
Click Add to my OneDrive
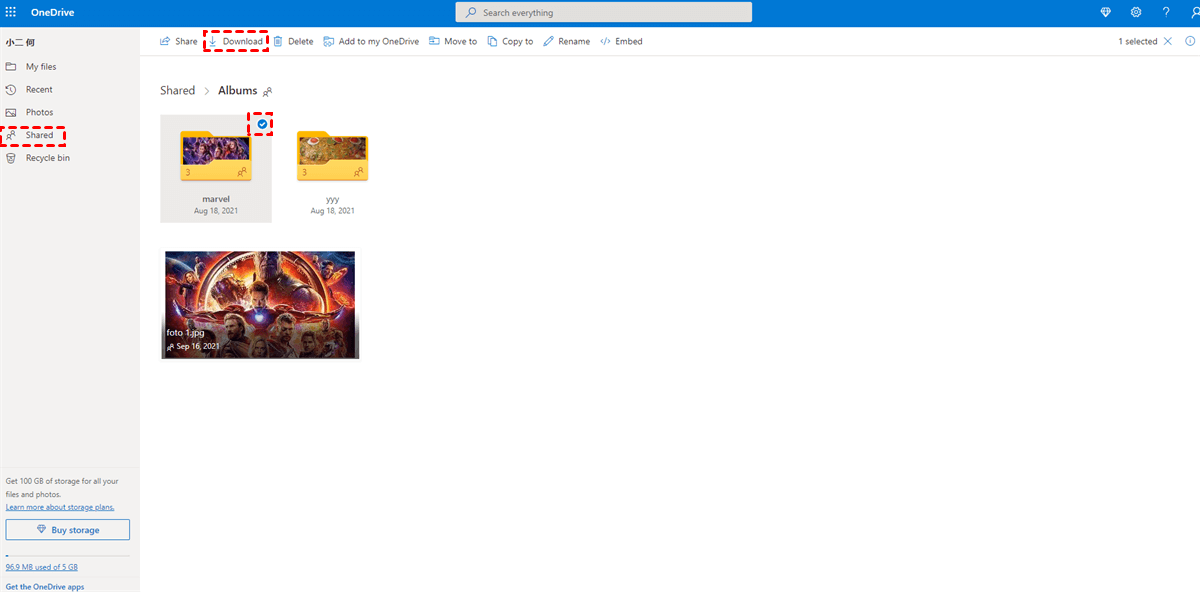click(x=371, y=41)
